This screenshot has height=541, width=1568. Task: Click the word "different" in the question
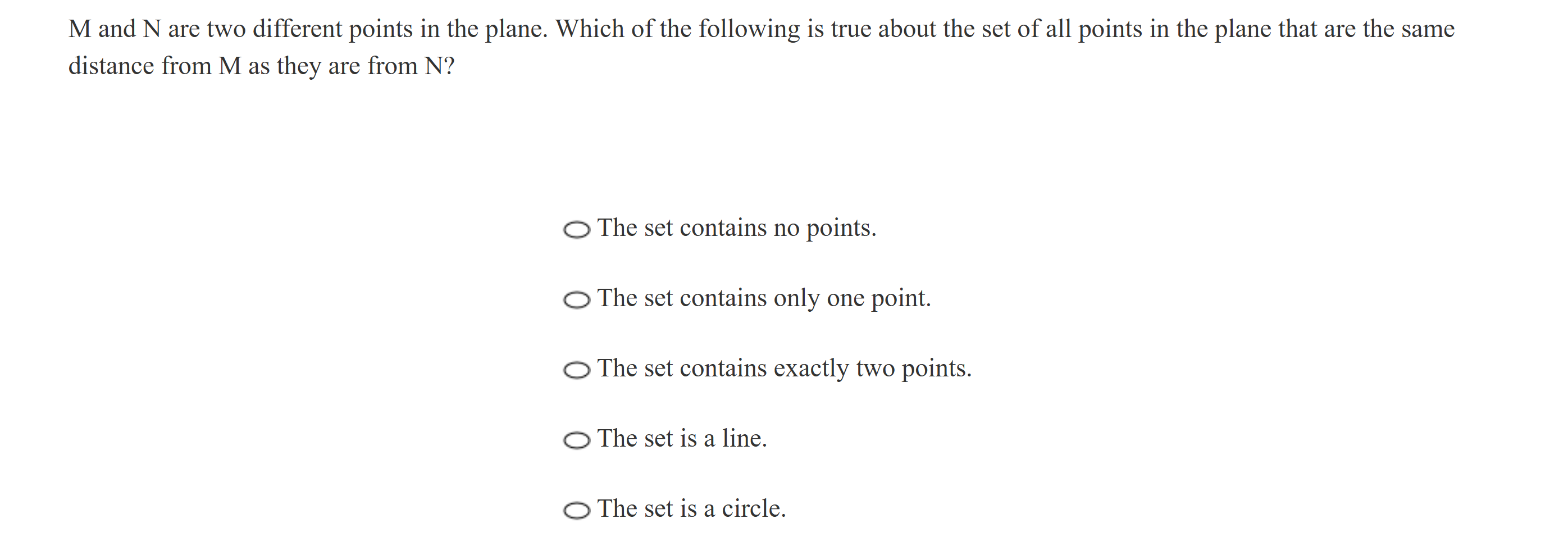pyautogui.click(x=297, y=29)
